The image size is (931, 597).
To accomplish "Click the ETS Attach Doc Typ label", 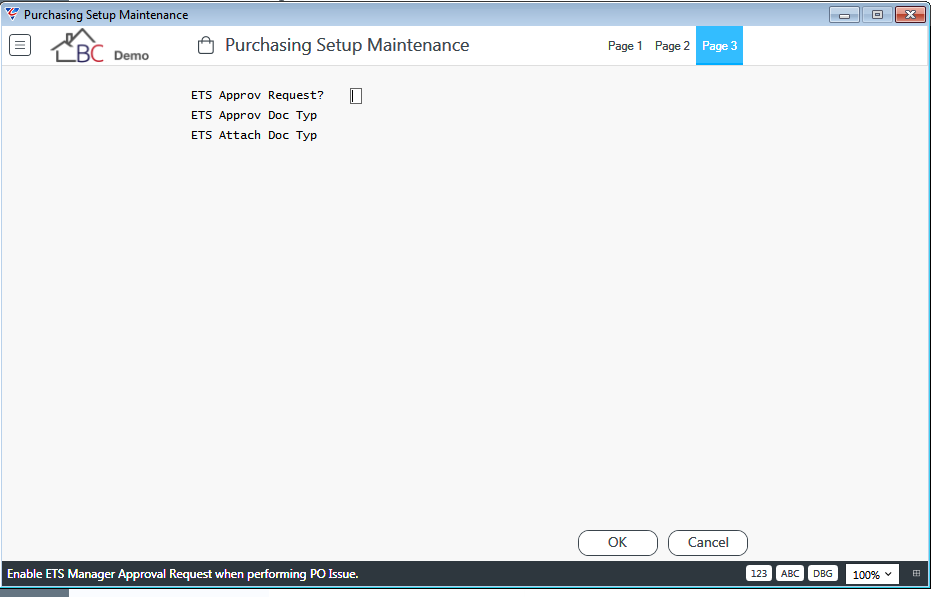I will pyautogui.click(x=254, y=135).
